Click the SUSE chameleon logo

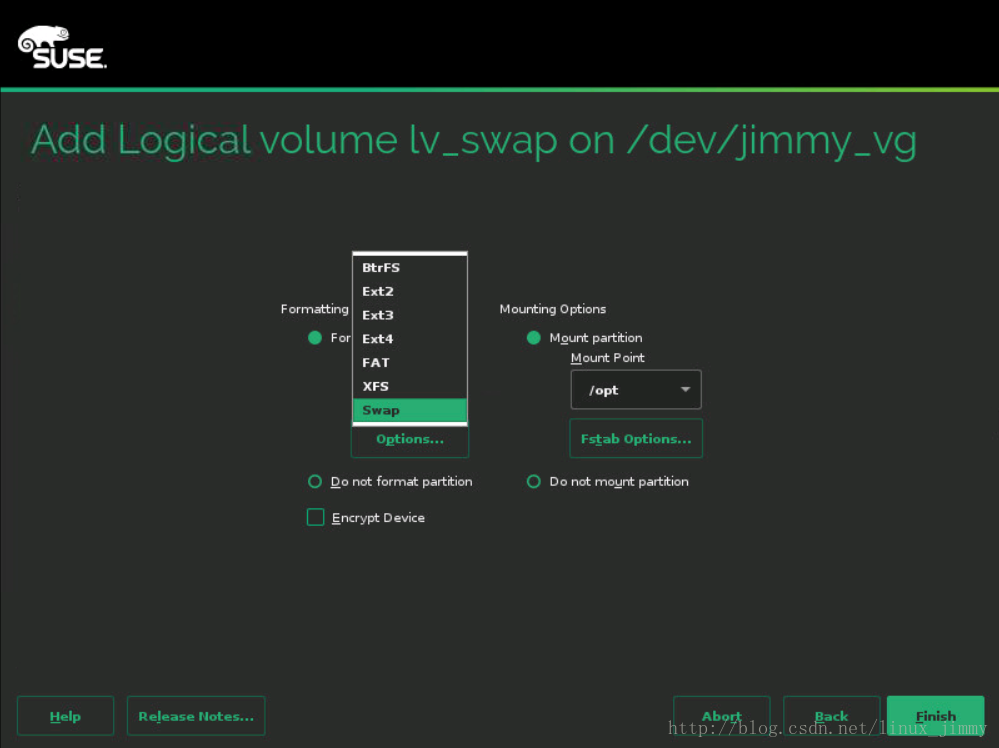click(x=62, y=47)
